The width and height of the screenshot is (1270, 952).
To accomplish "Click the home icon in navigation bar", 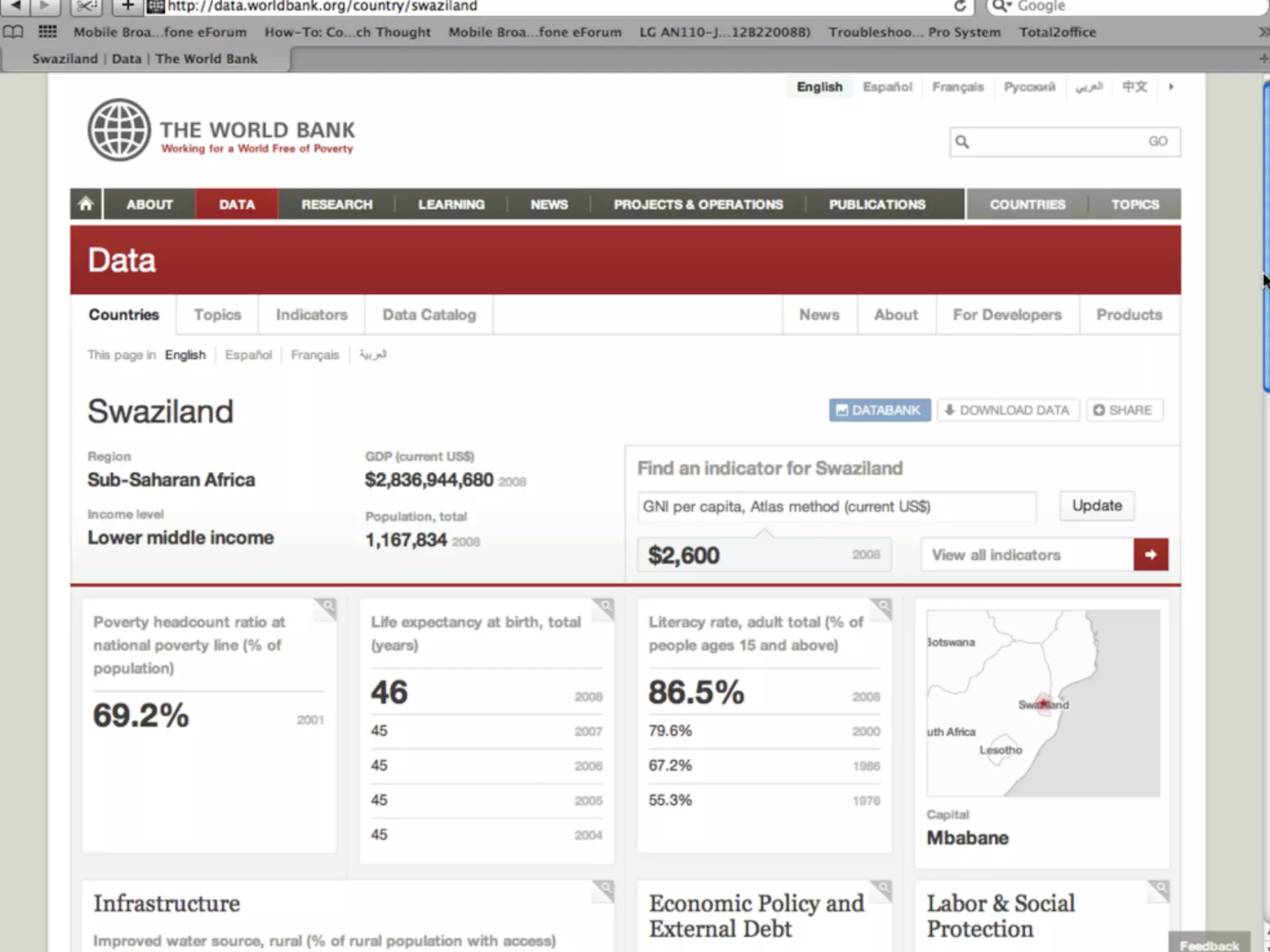I will (86, 204).
